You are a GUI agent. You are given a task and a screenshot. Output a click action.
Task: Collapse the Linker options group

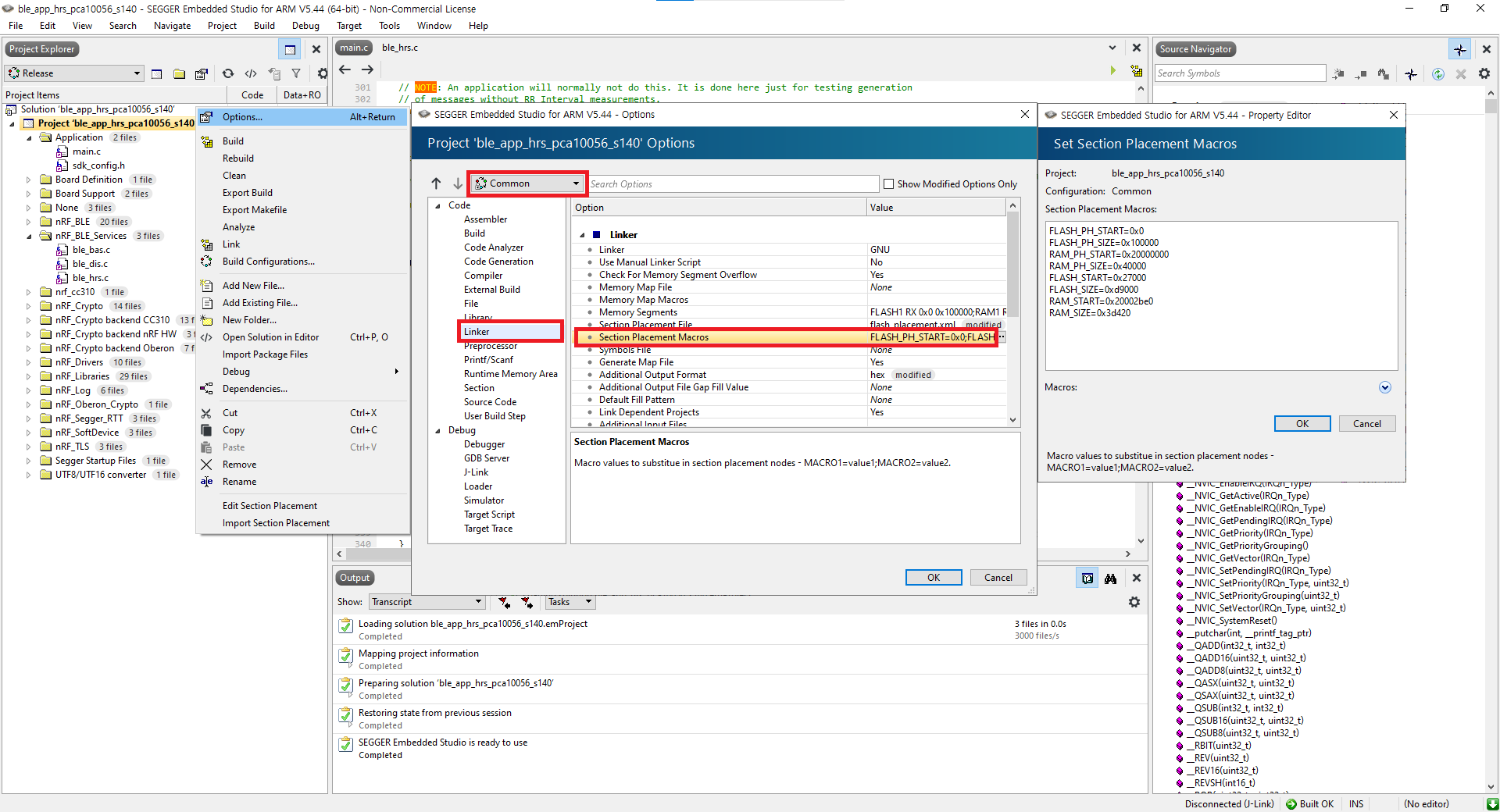pos(582,235)
